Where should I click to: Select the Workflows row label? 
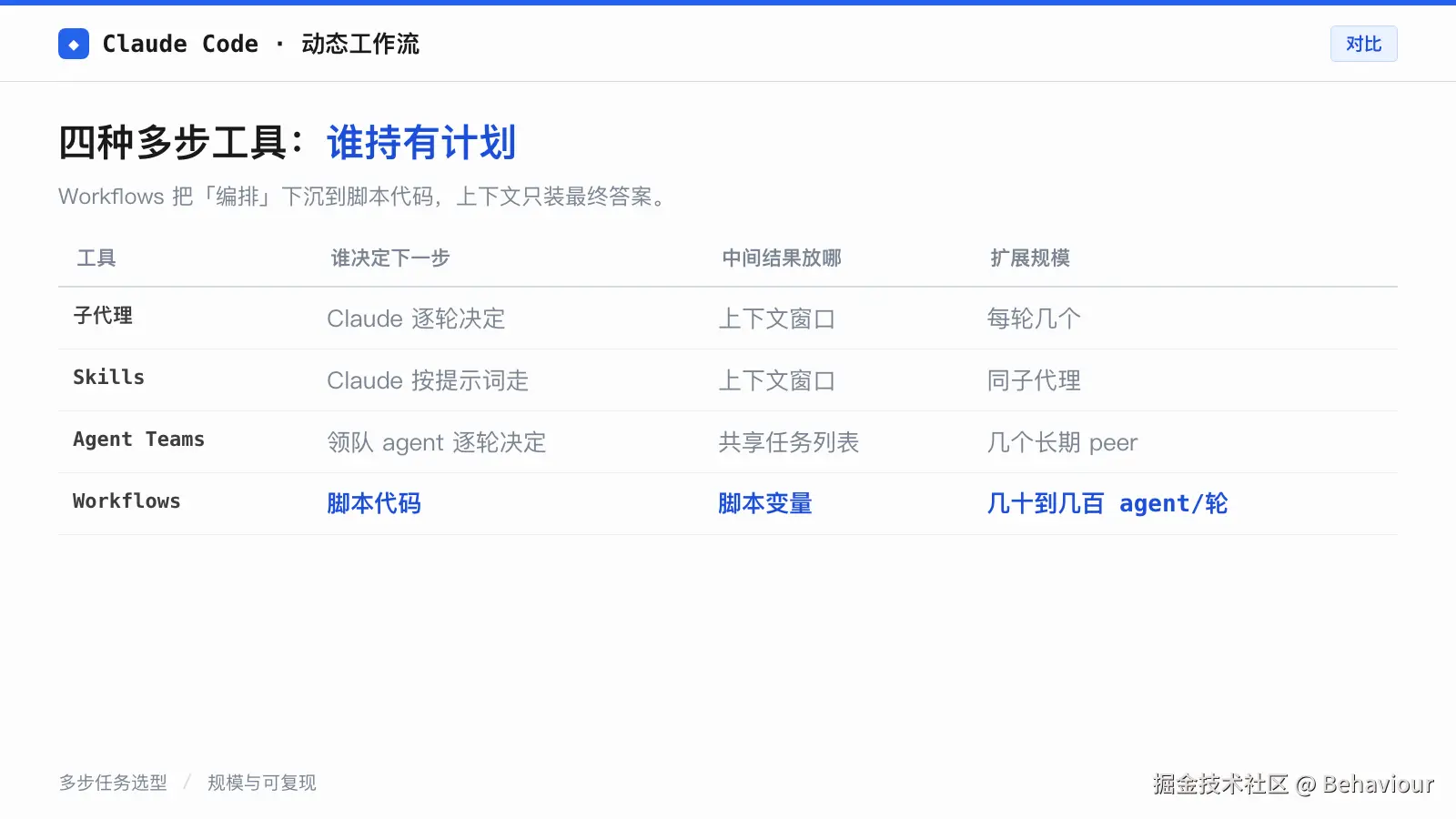126,501
